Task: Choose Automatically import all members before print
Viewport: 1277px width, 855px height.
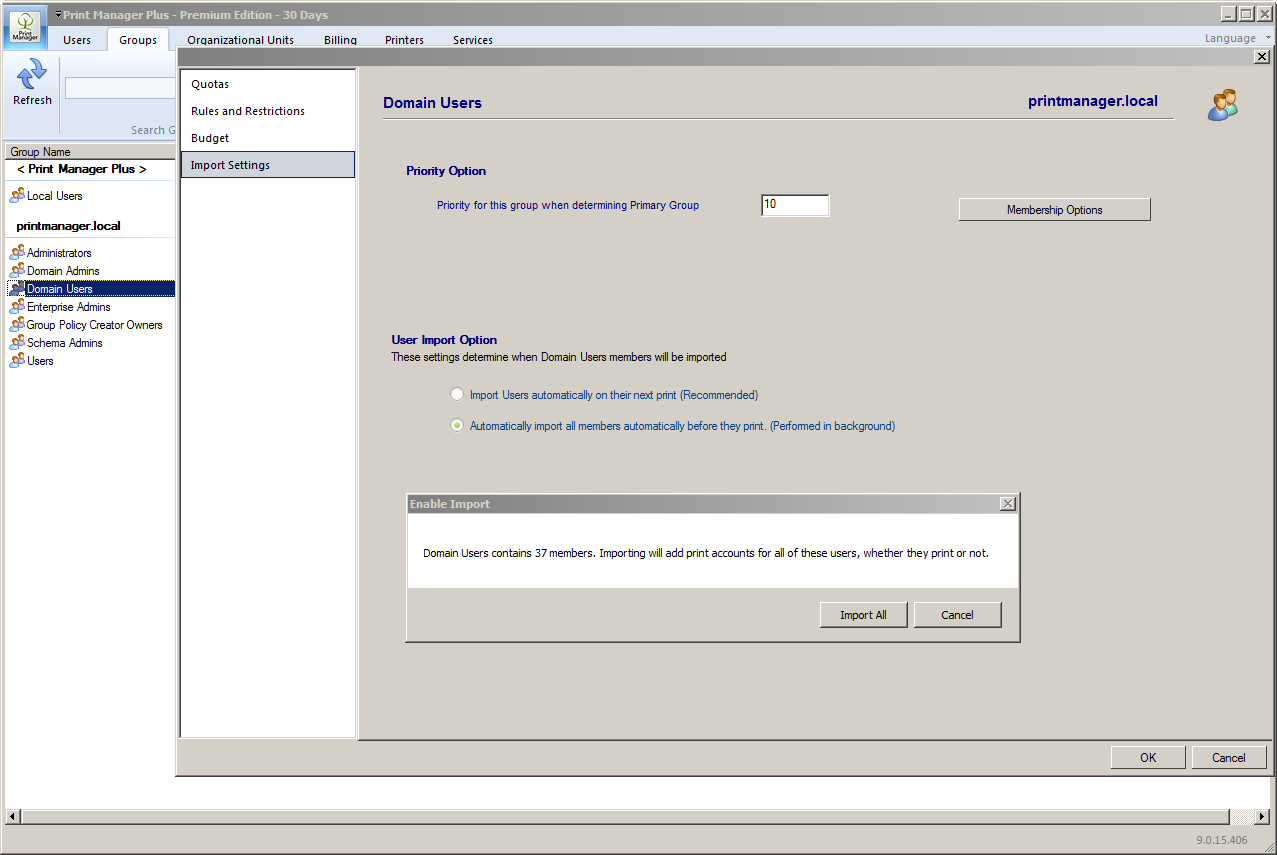Action: point(457,426)
